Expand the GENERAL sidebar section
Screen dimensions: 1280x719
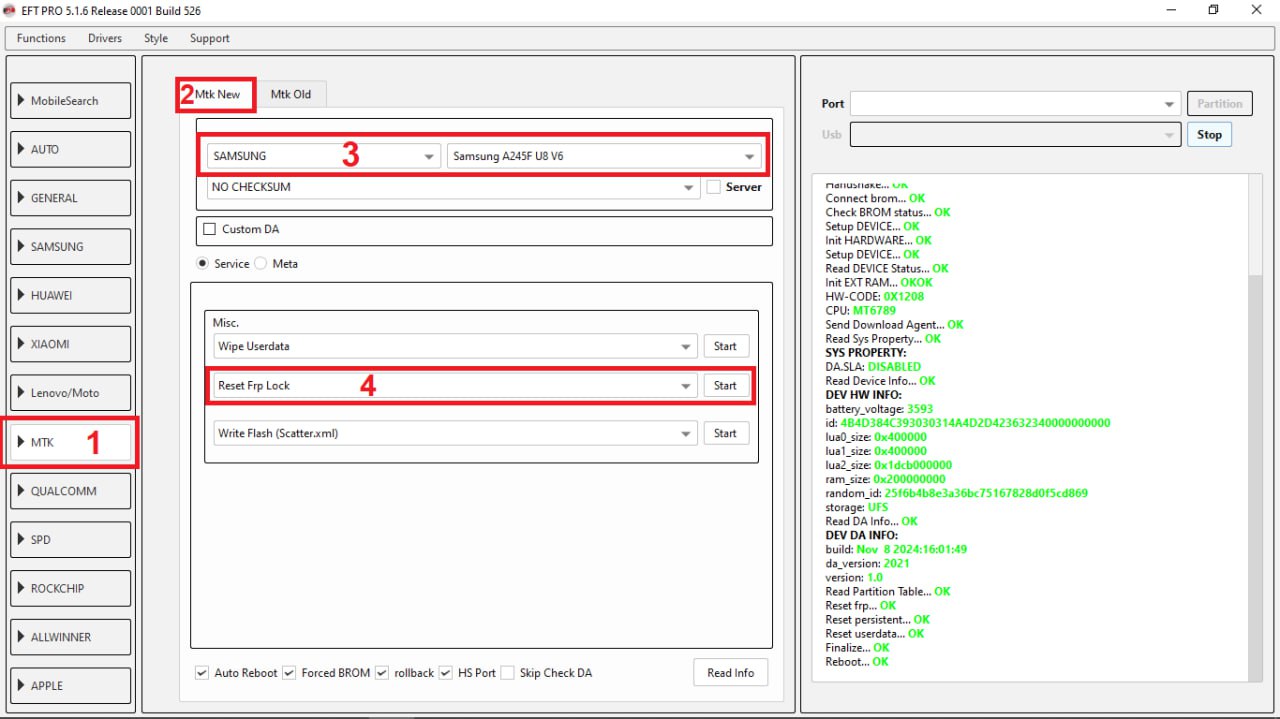pos(70,198)
